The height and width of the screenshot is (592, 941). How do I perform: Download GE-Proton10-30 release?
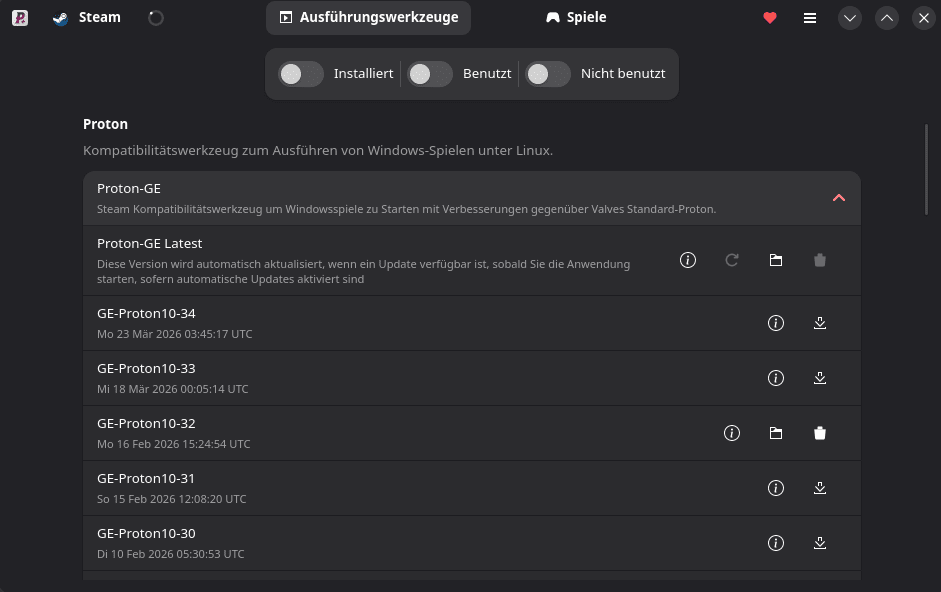coord(820,543)
